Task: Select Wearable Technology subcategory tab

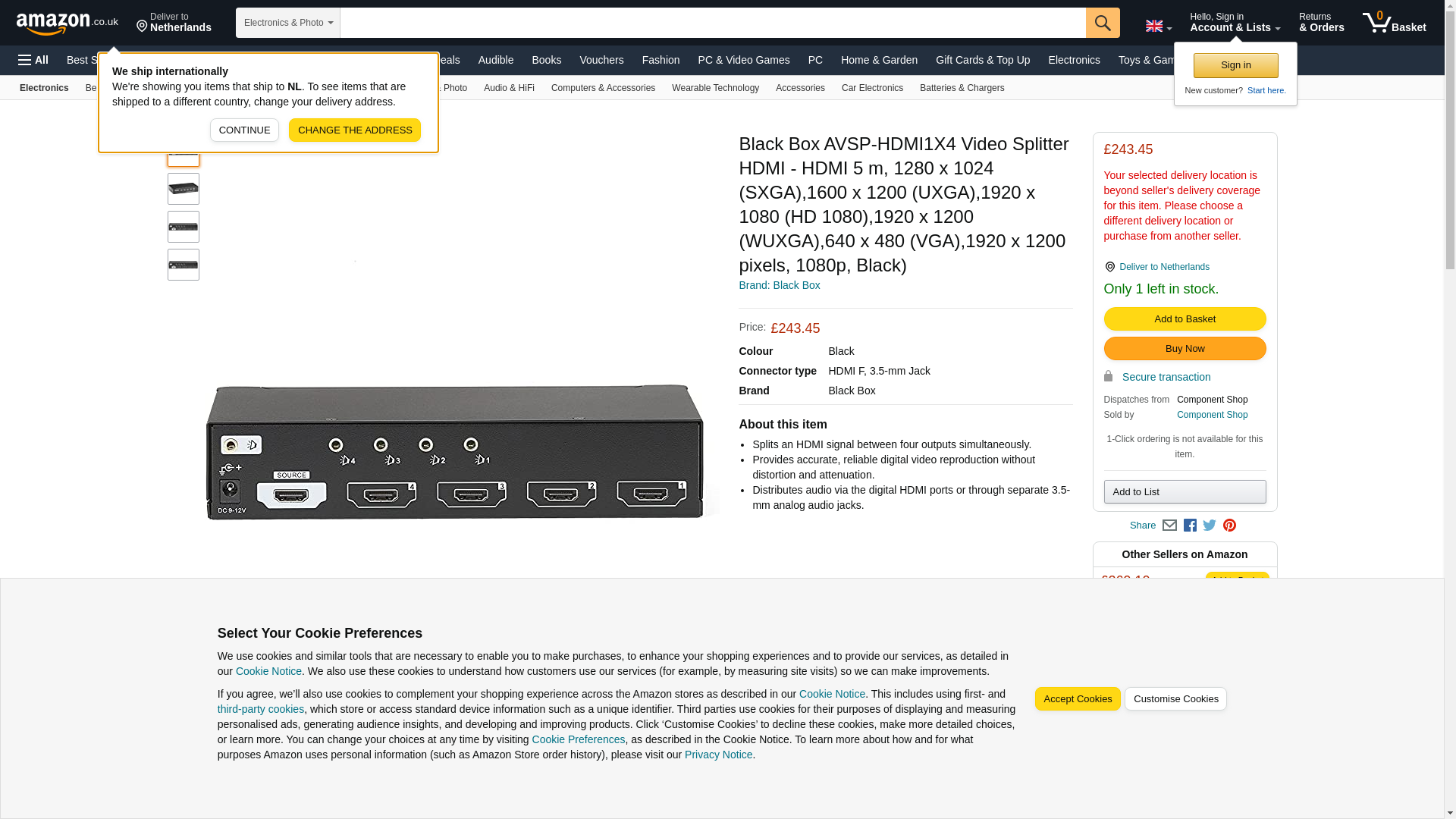Action: coord(714,88)
